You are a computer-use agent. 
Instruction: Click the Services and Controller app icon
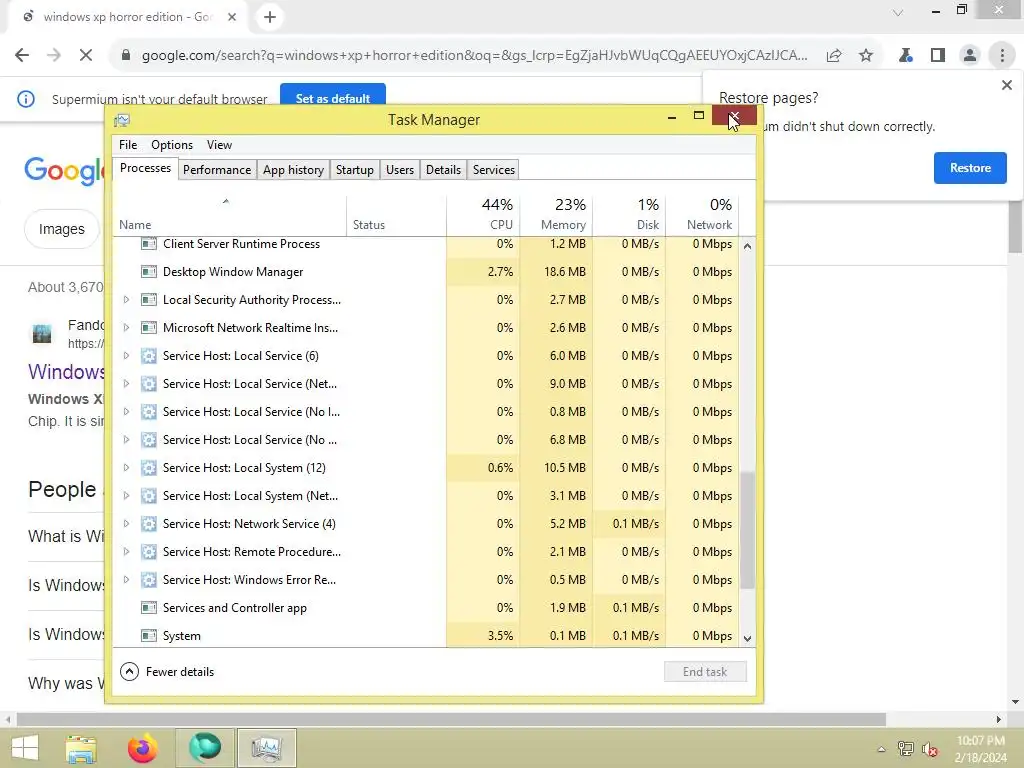coord(149,608)
